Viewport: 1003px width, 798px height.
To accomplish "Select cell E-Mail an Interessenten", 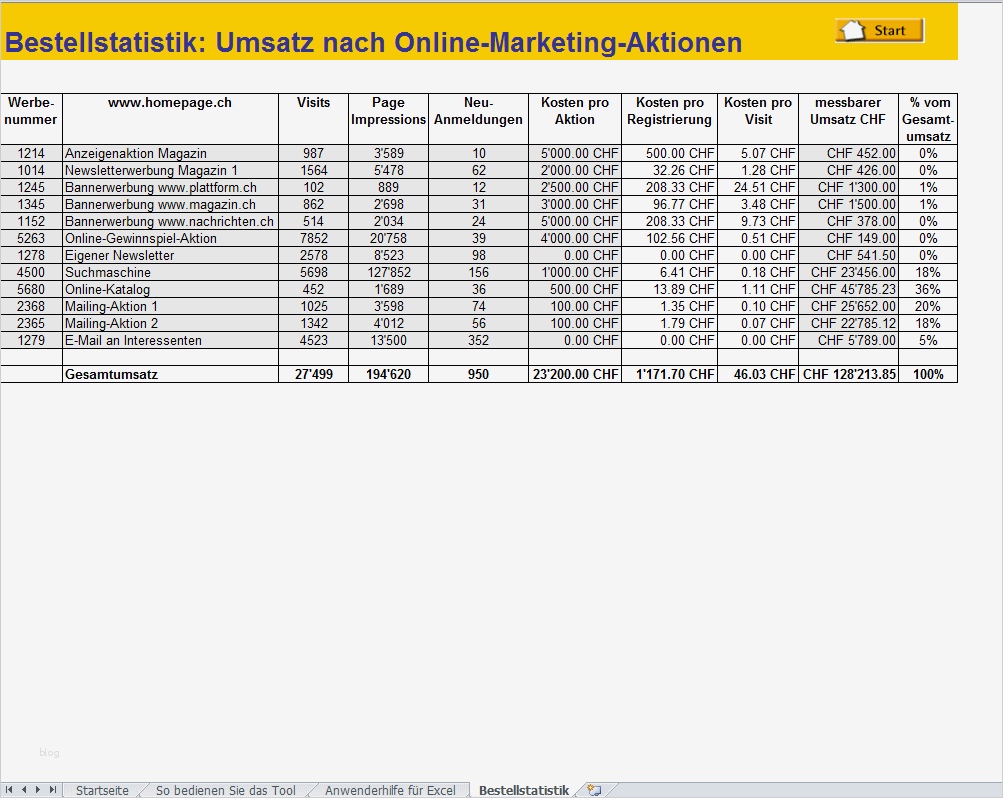I will click(x=170, y=340).
